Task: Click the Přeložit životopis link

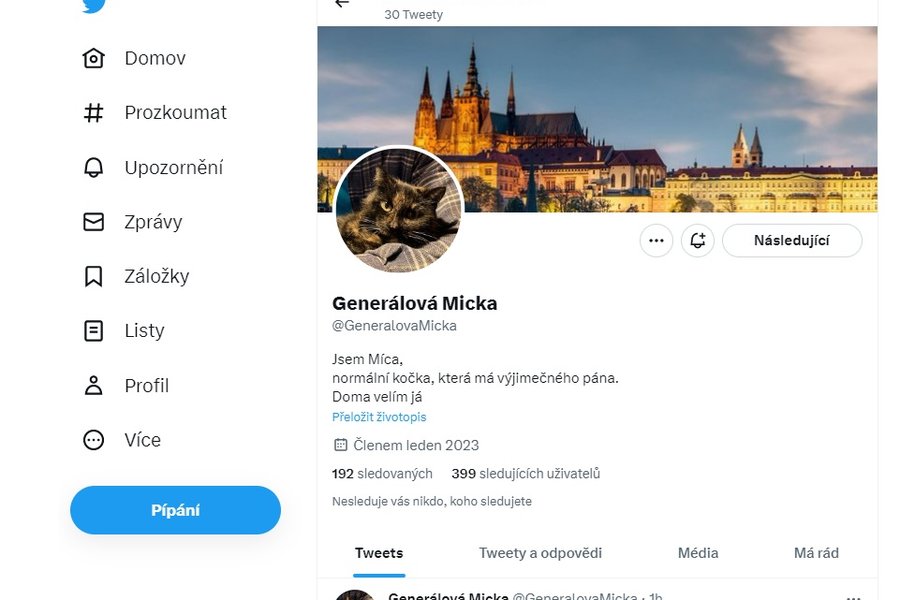Action: coord(378,416)
